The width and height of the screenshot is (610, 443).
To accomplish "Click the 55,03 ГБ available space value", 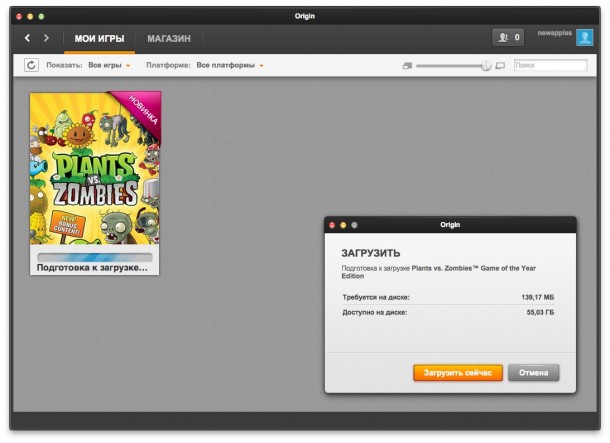I will 540,312.
